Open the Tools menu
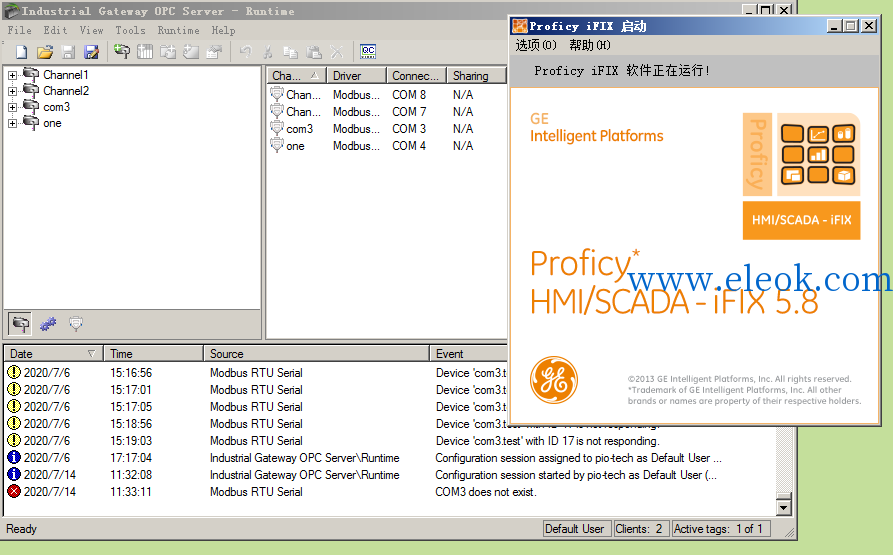This screenshot has height=555, width=893. coord(130,30)
